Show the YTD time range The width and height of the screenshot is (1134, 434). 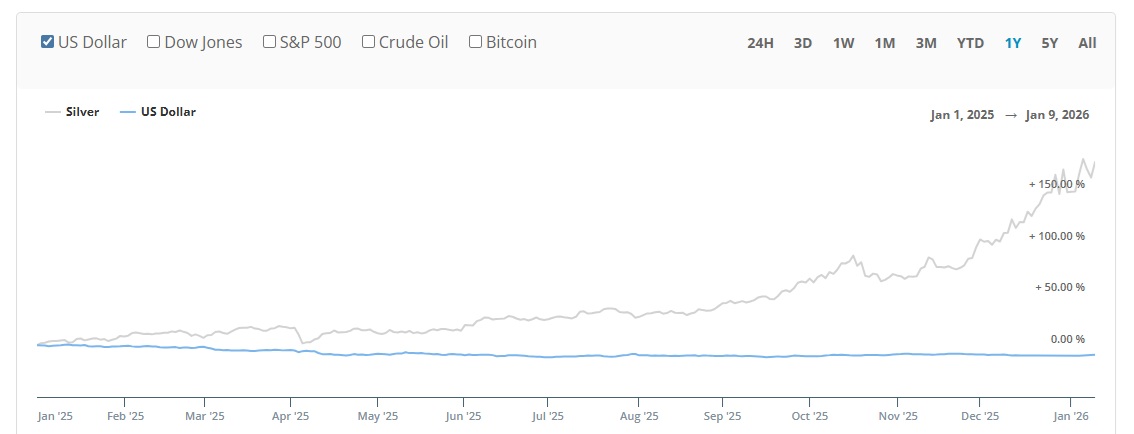coord(970,43)
